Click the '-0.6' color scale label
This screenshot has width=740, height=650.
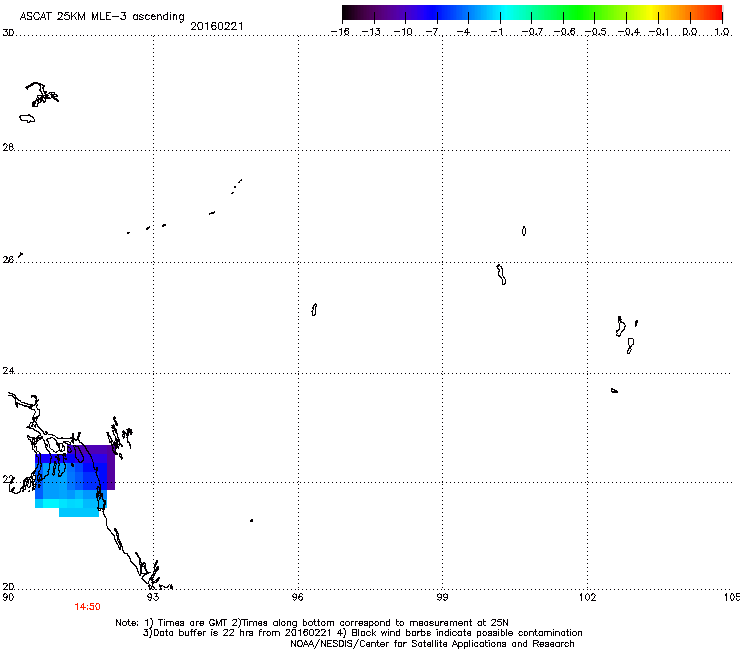pos(564,32)
